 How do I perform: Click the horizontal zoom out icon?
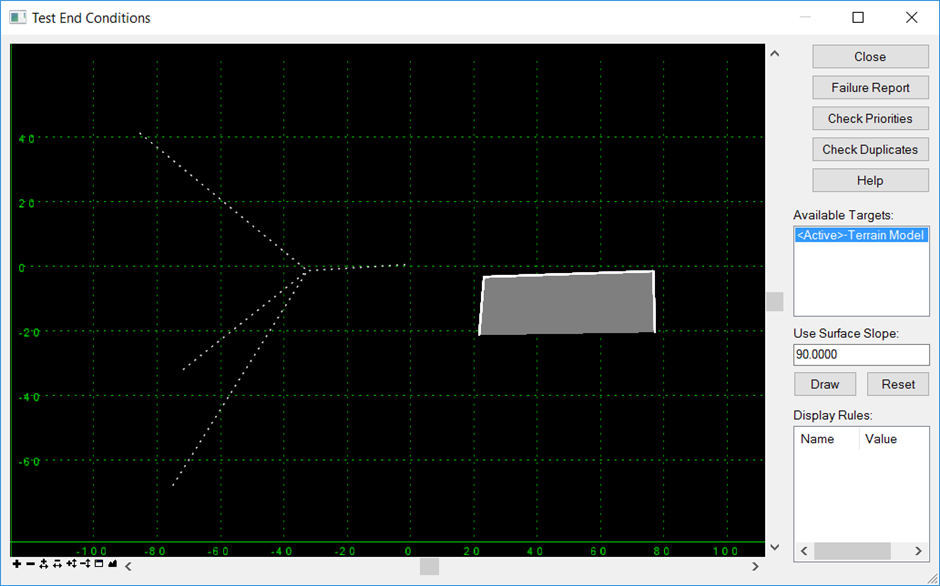58,564
